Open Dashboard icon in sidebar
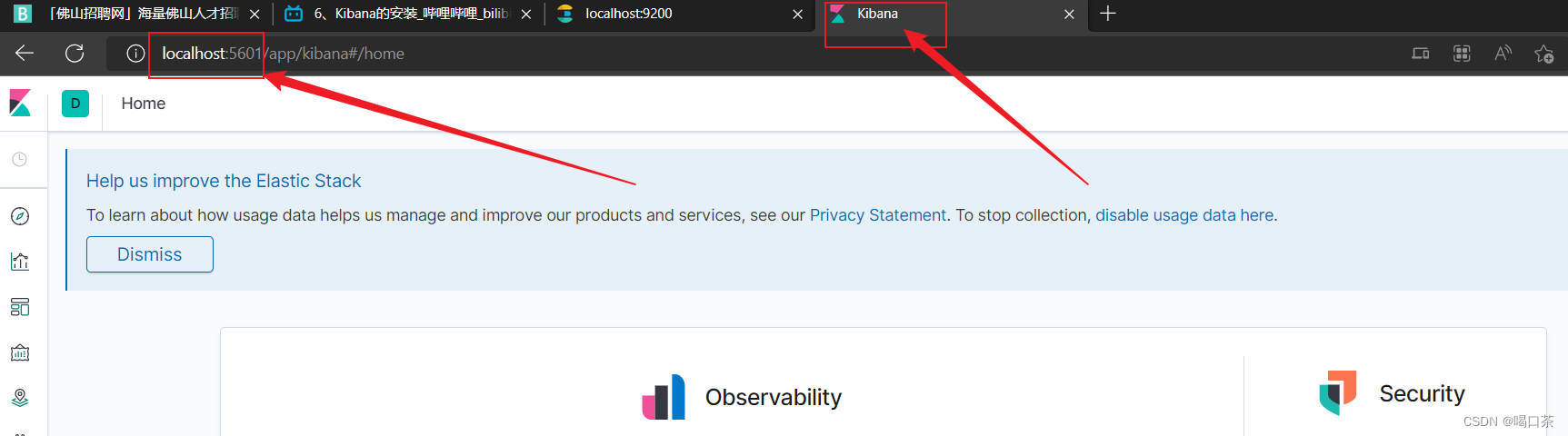This screenshot has width=1568, height=436. pos(20,307)
